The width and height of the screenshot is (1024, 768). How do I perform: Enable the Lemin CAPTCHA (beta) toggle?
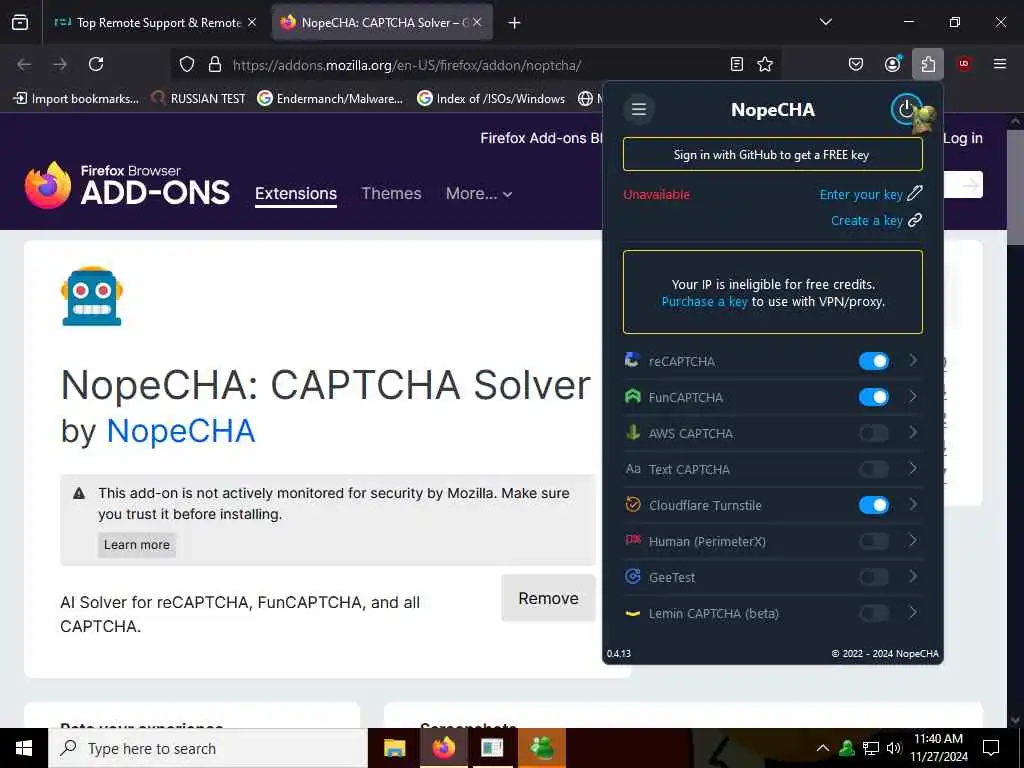(874, 613)
